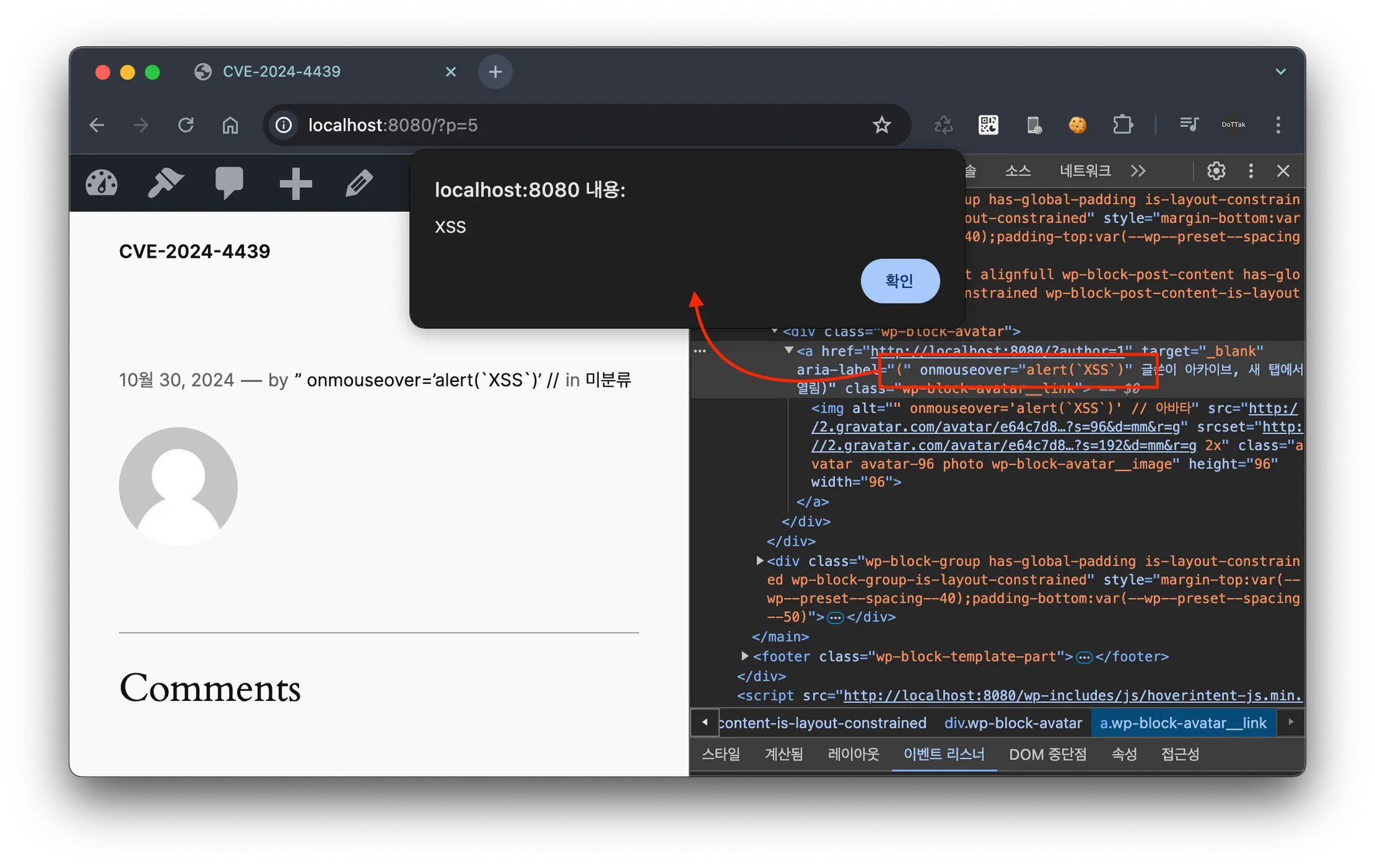Click the gray author avatar image
Viewport: 1375px width, 868px height.
pyautogui.click(x=179, y=486)
